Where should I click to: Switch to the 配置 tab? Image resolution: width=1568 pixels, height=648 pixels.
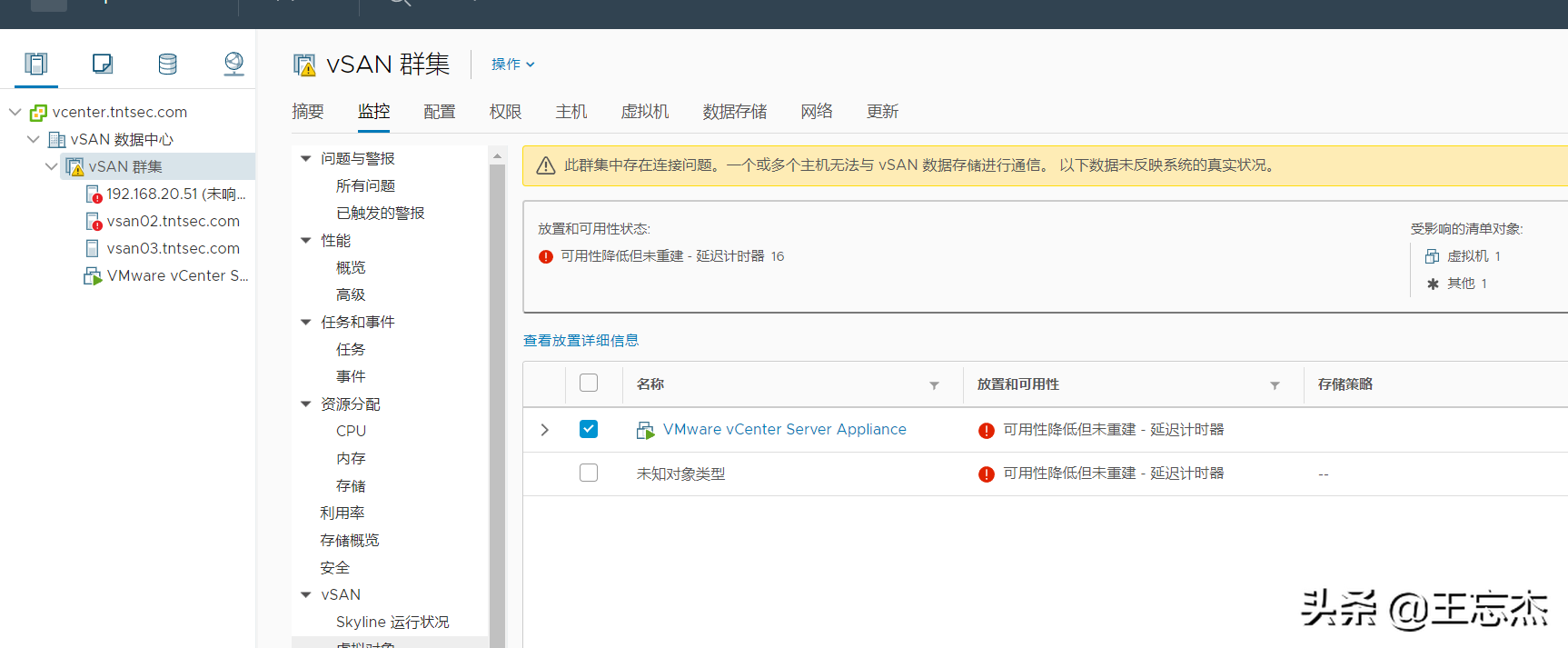click(x=440, y=112)
